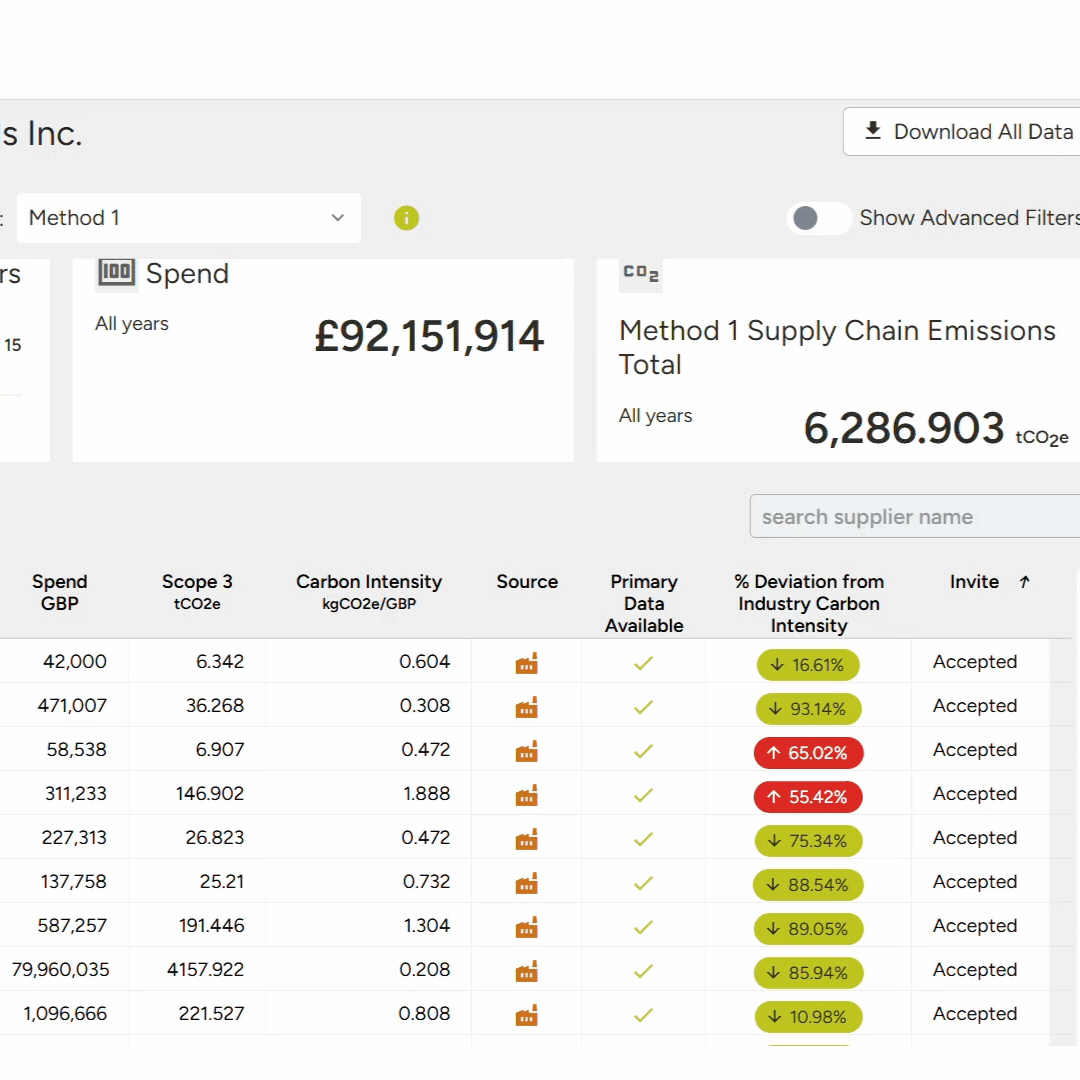Click the green 10.98% deviation badge

[808, 1017]
